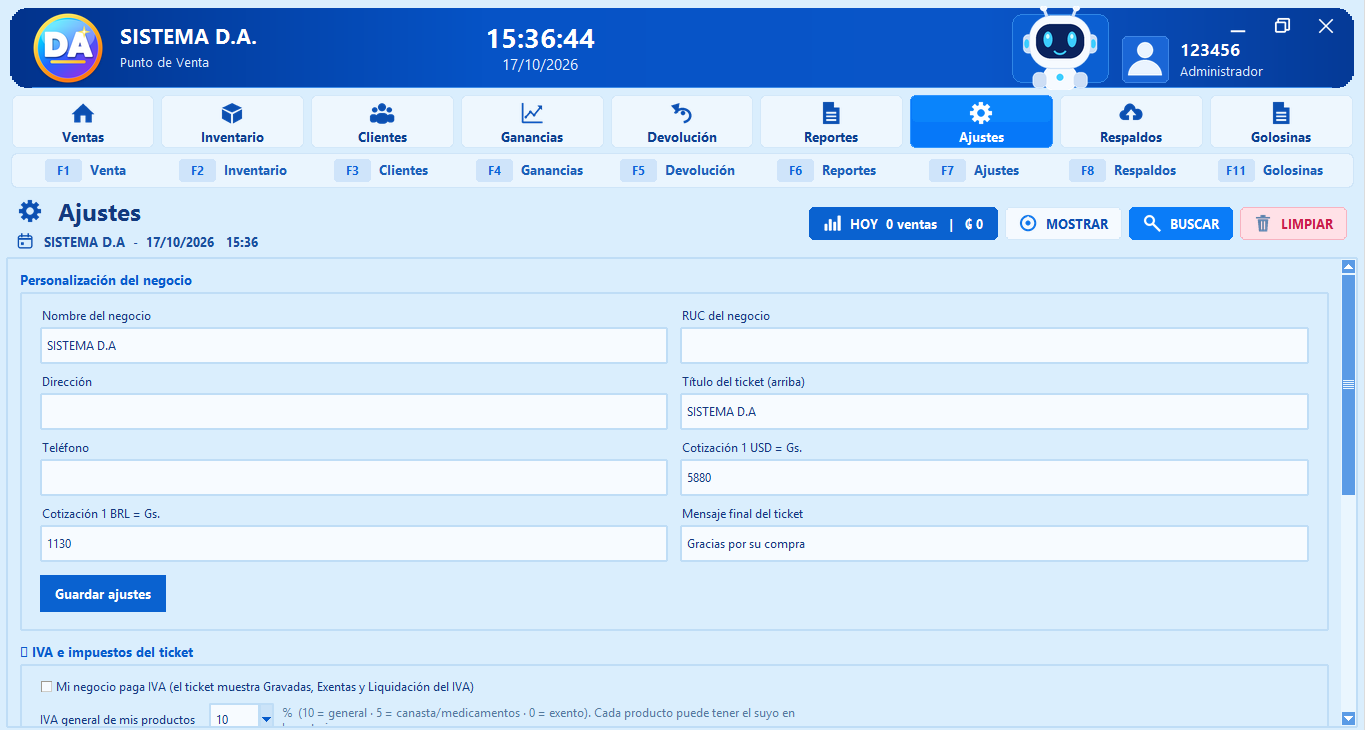This screenshot has height=730, width=1365.
Task: Click the Respaldos cloud upload icon
Action: pyautogui.click(x=1131, y=113)
